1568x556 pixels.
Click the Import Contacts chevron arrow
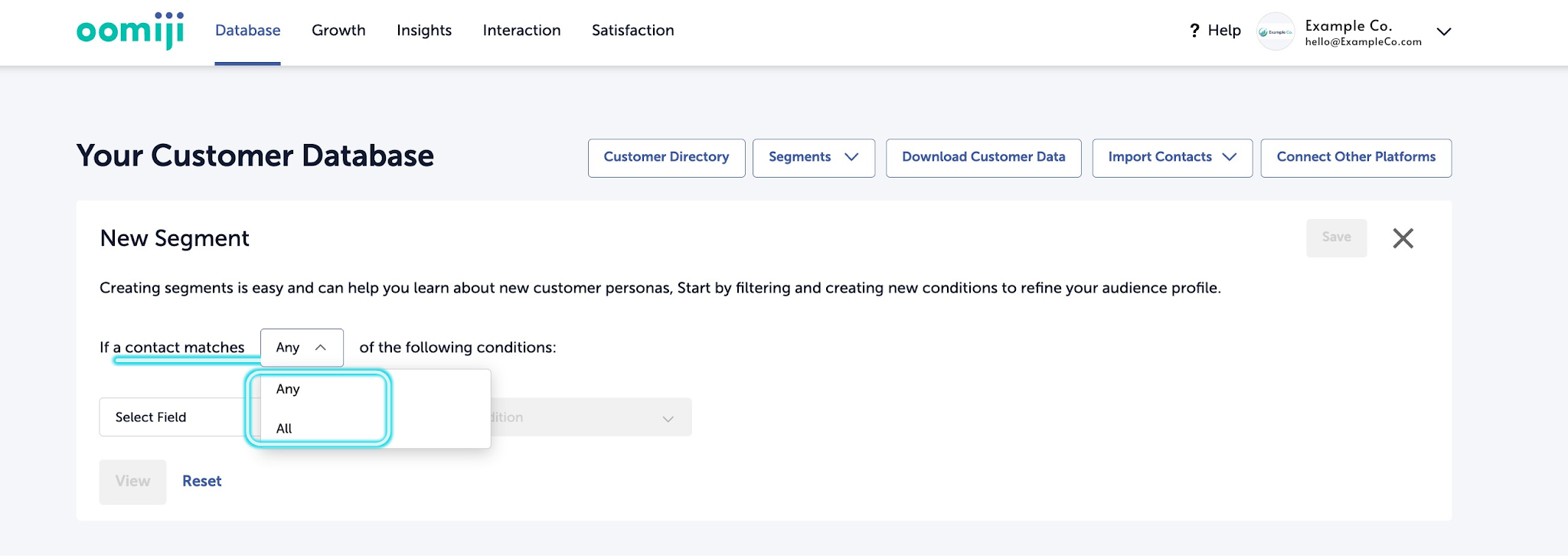click(x=1230, y=157)
